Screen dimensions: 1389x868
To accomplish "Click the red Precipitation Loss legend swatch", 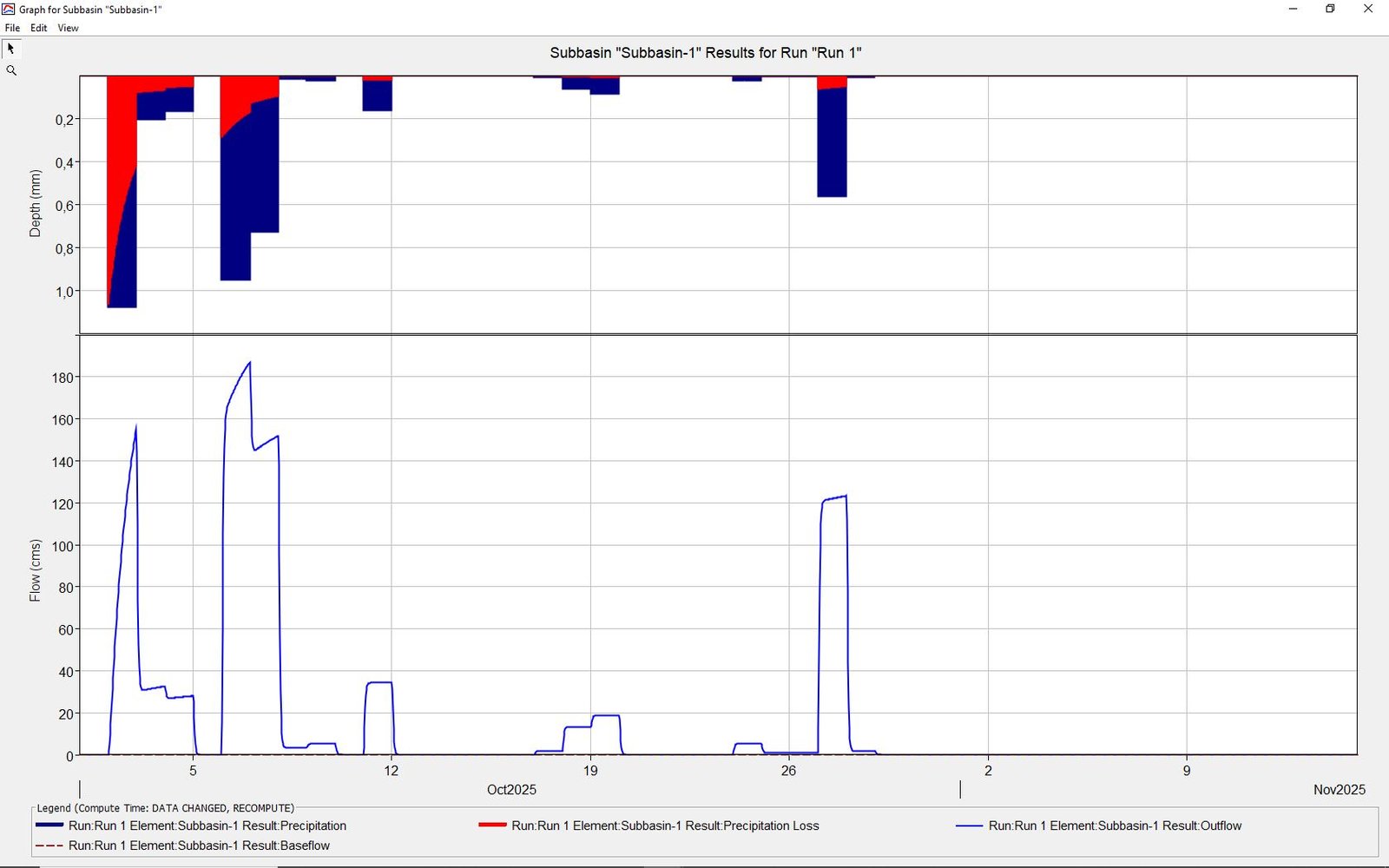I will [x=492, y=825].
